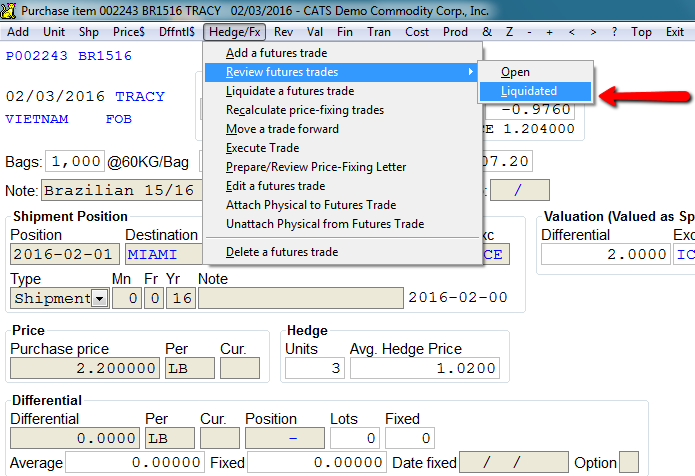695x476 pixels.
Task: Click the Price Per field LB
Action: point(190,368)
